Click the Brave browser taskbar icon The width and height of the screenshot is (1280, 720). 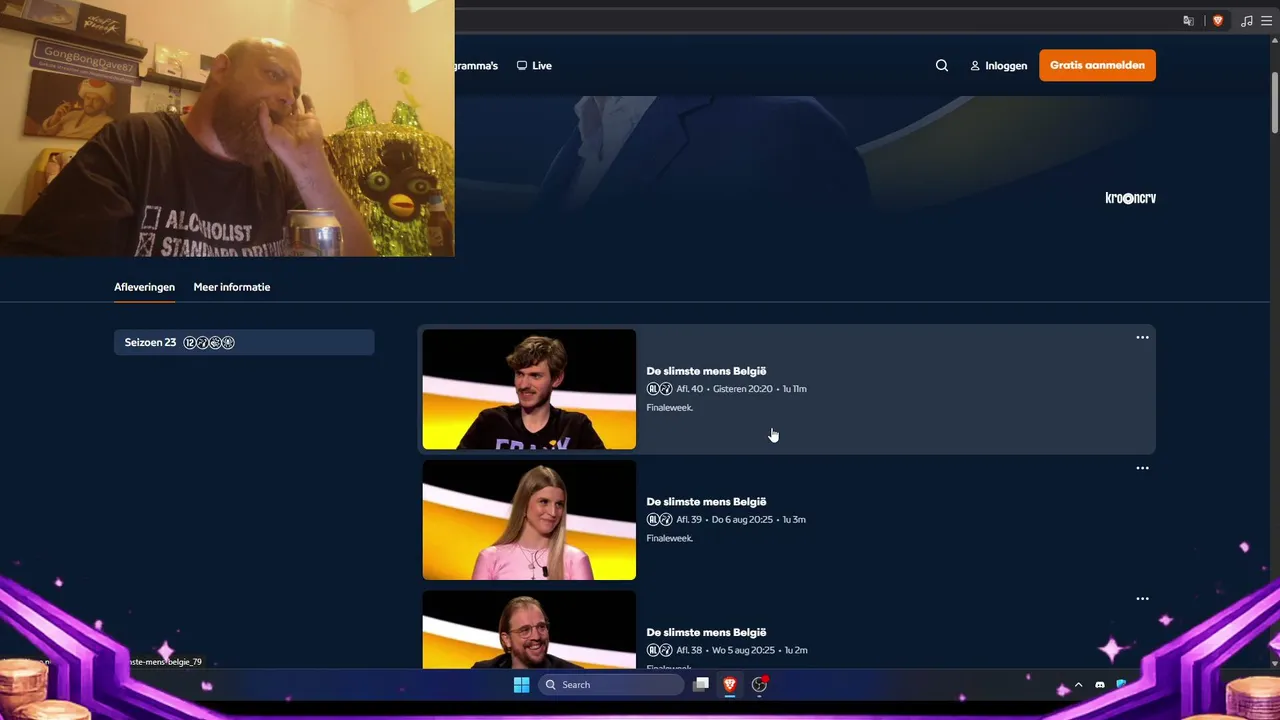[730, 685]
